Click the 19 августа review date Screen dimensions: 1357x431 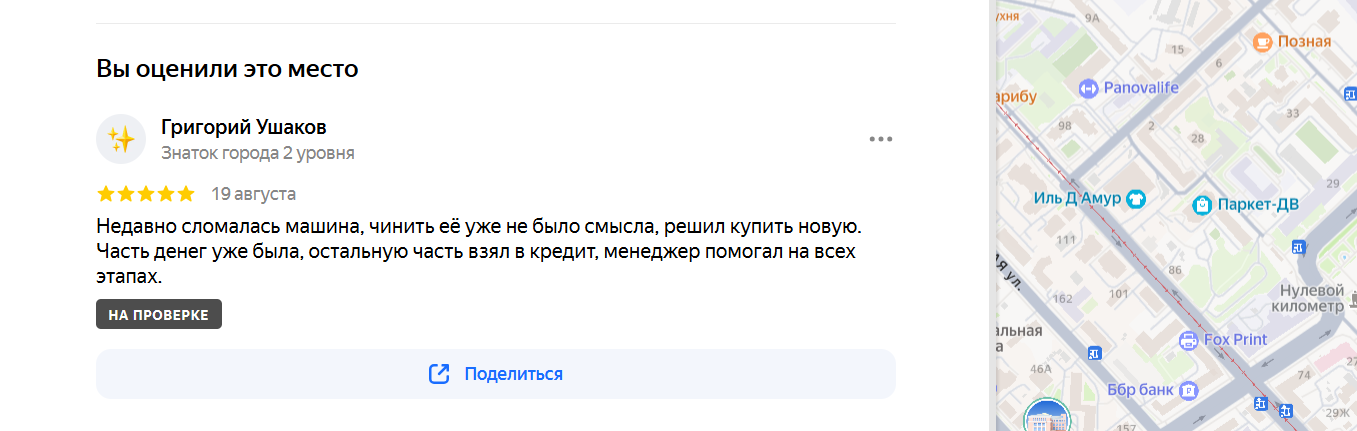[x=253, y=193]
